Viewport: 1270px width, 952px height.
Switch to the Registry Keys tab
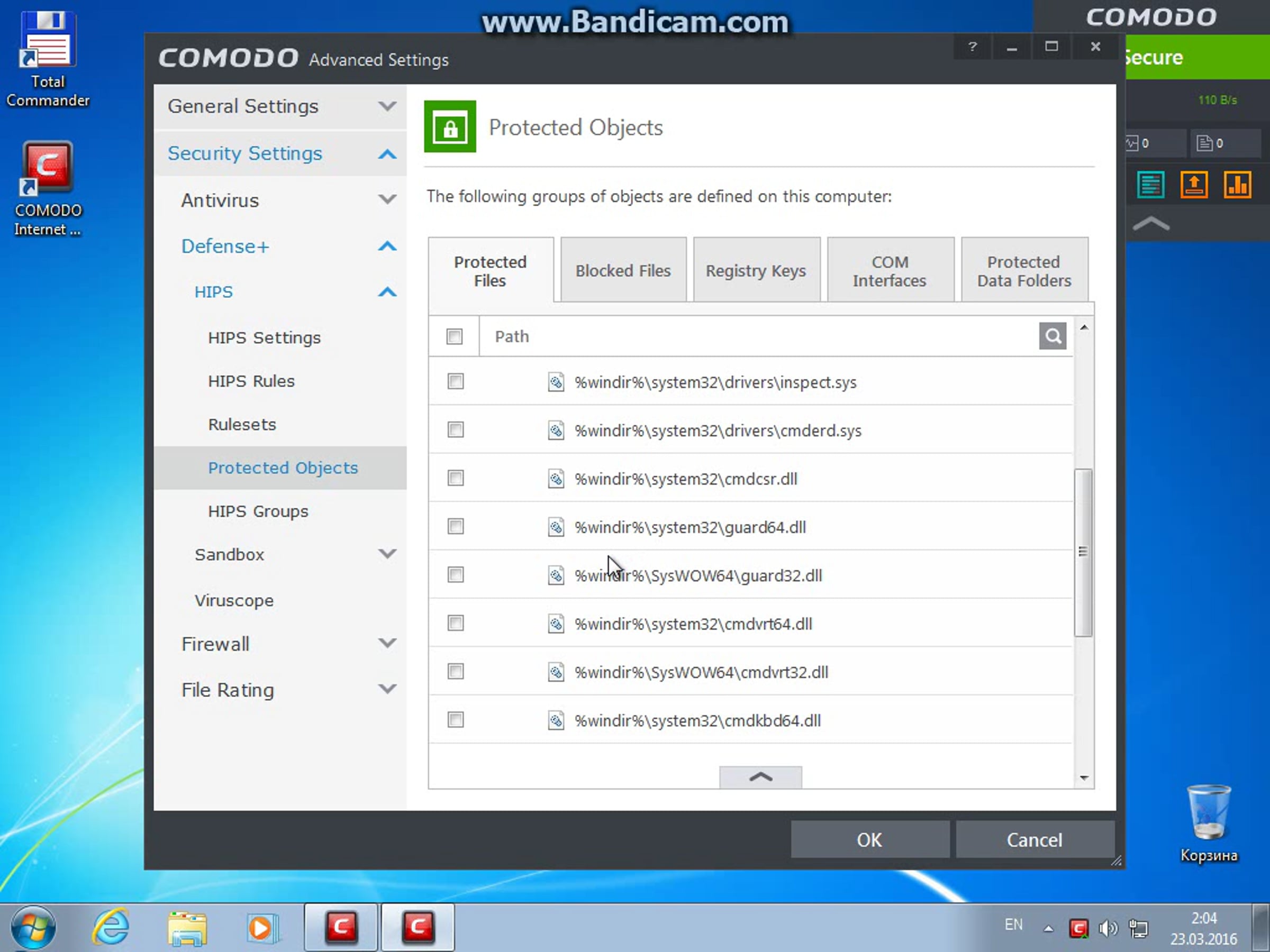click(756, 270)
